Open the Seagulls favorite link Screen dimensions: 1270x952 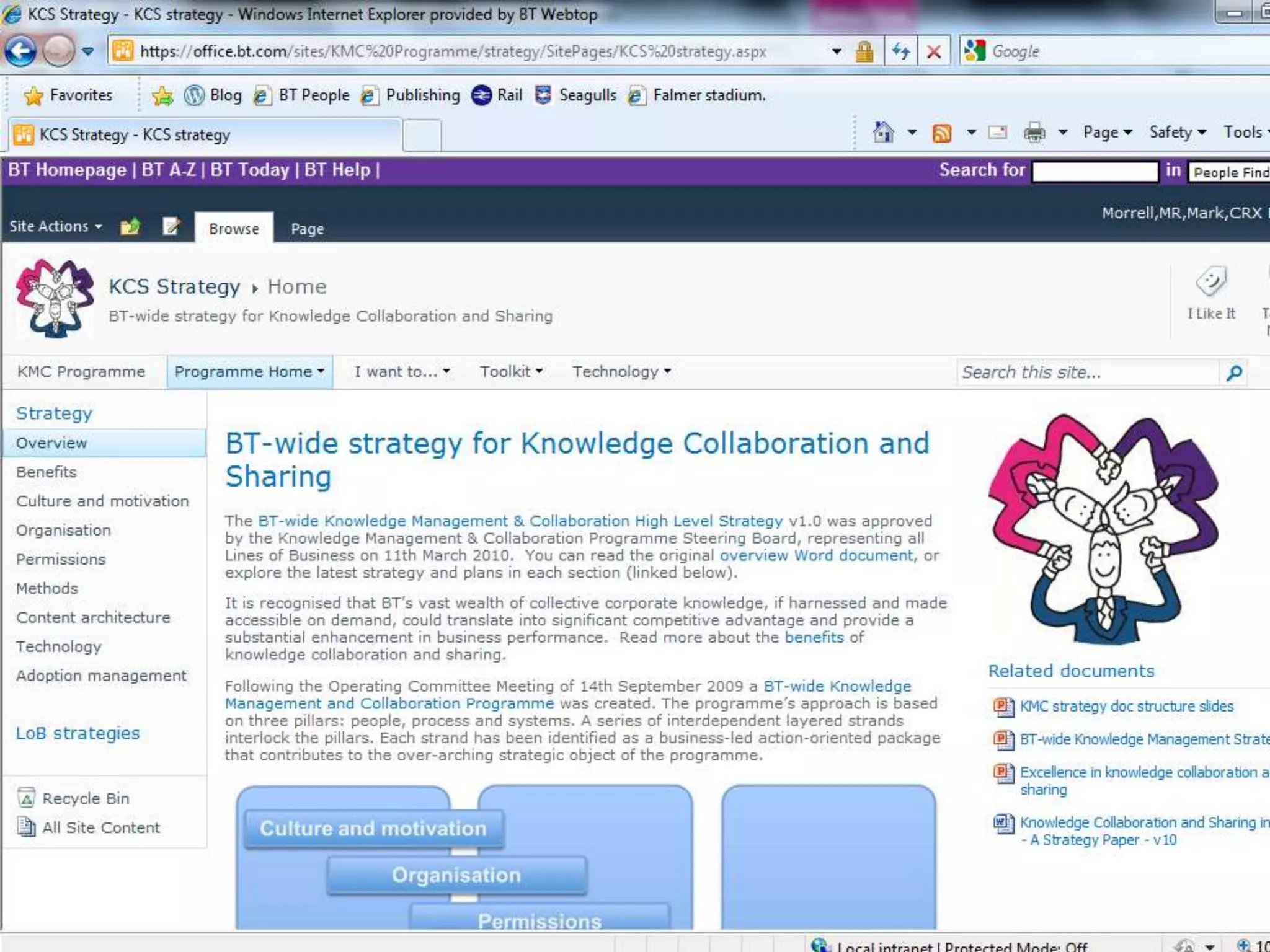click(575, 95)
